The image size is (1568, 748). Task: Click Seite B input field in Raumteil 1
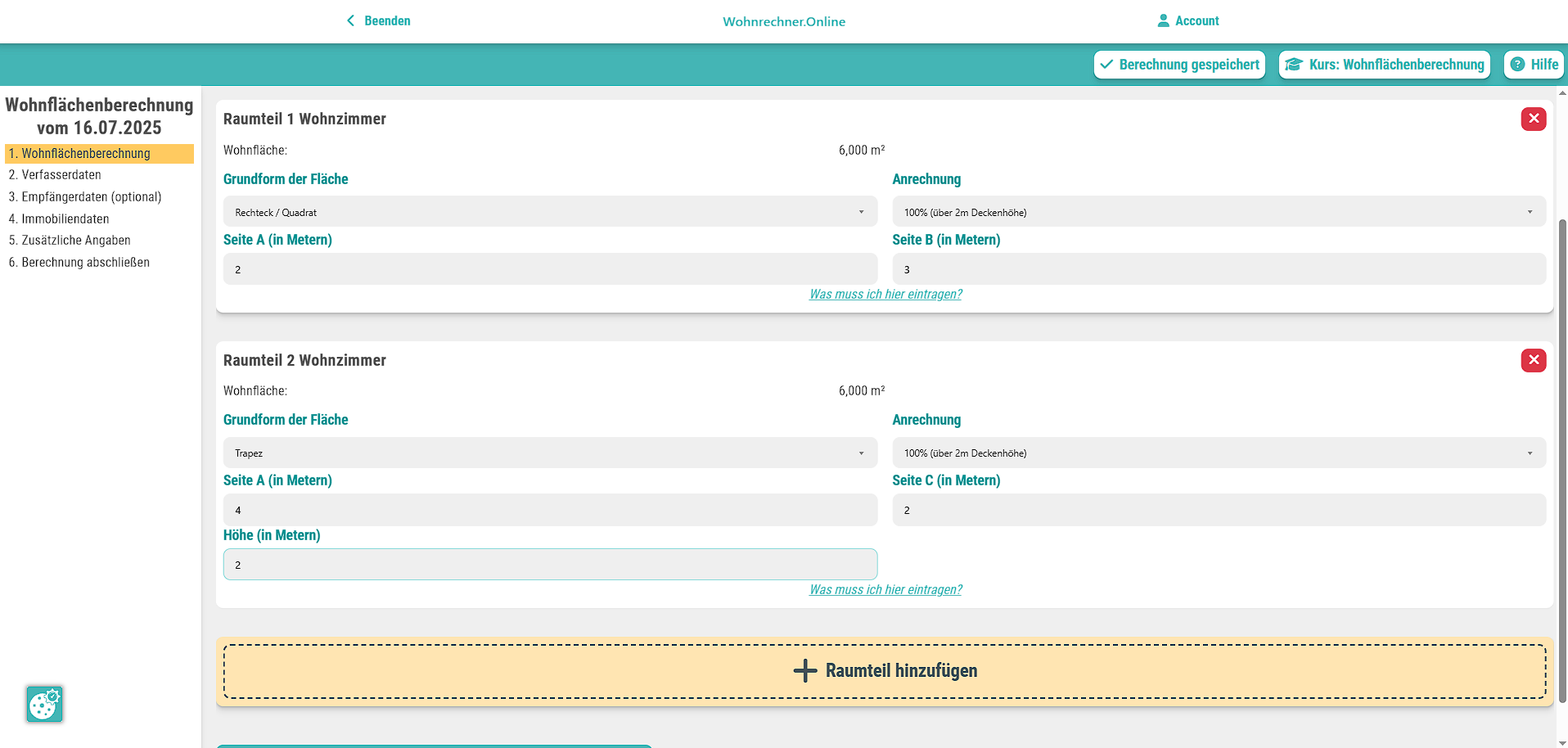coord(1219,269)
